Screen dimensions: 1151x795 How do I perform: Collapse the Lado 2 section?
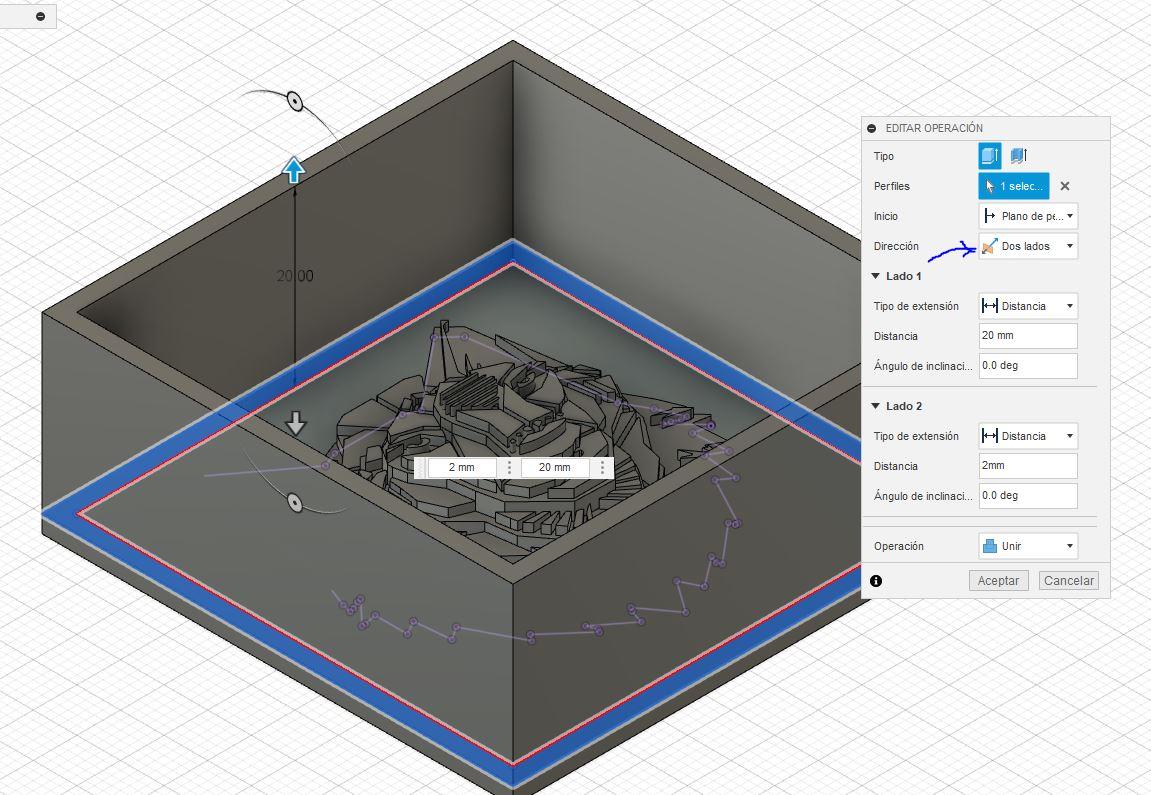pyautogui.click(x=875, y=406)
